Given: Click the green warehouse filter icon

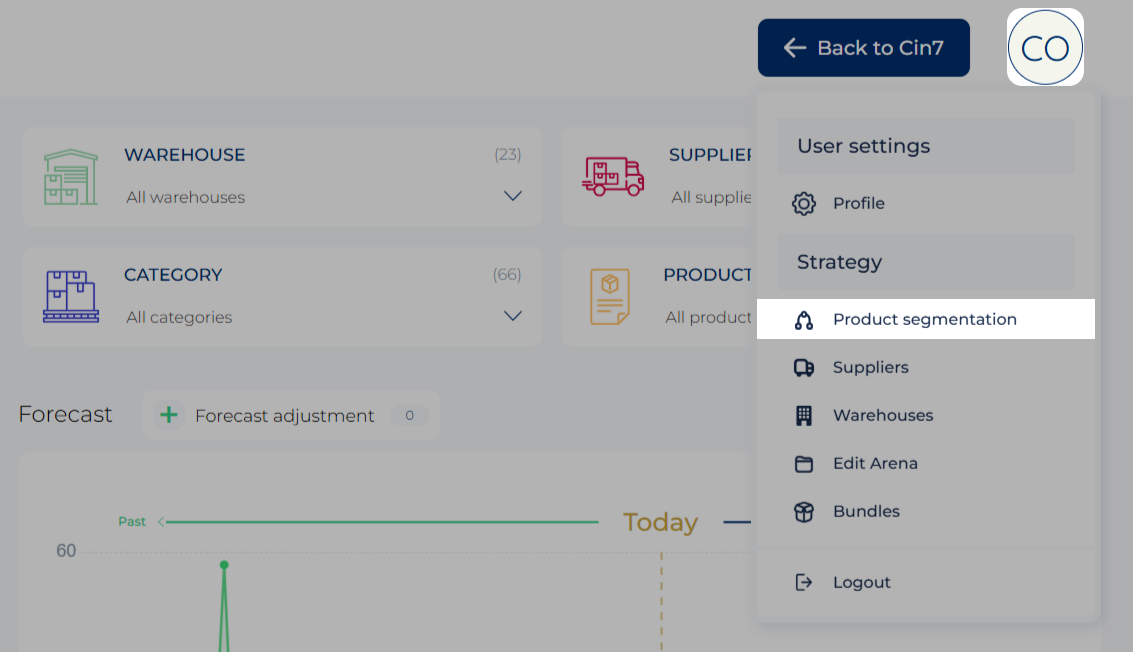Looking at the screenshot, I should pos(71,177).
